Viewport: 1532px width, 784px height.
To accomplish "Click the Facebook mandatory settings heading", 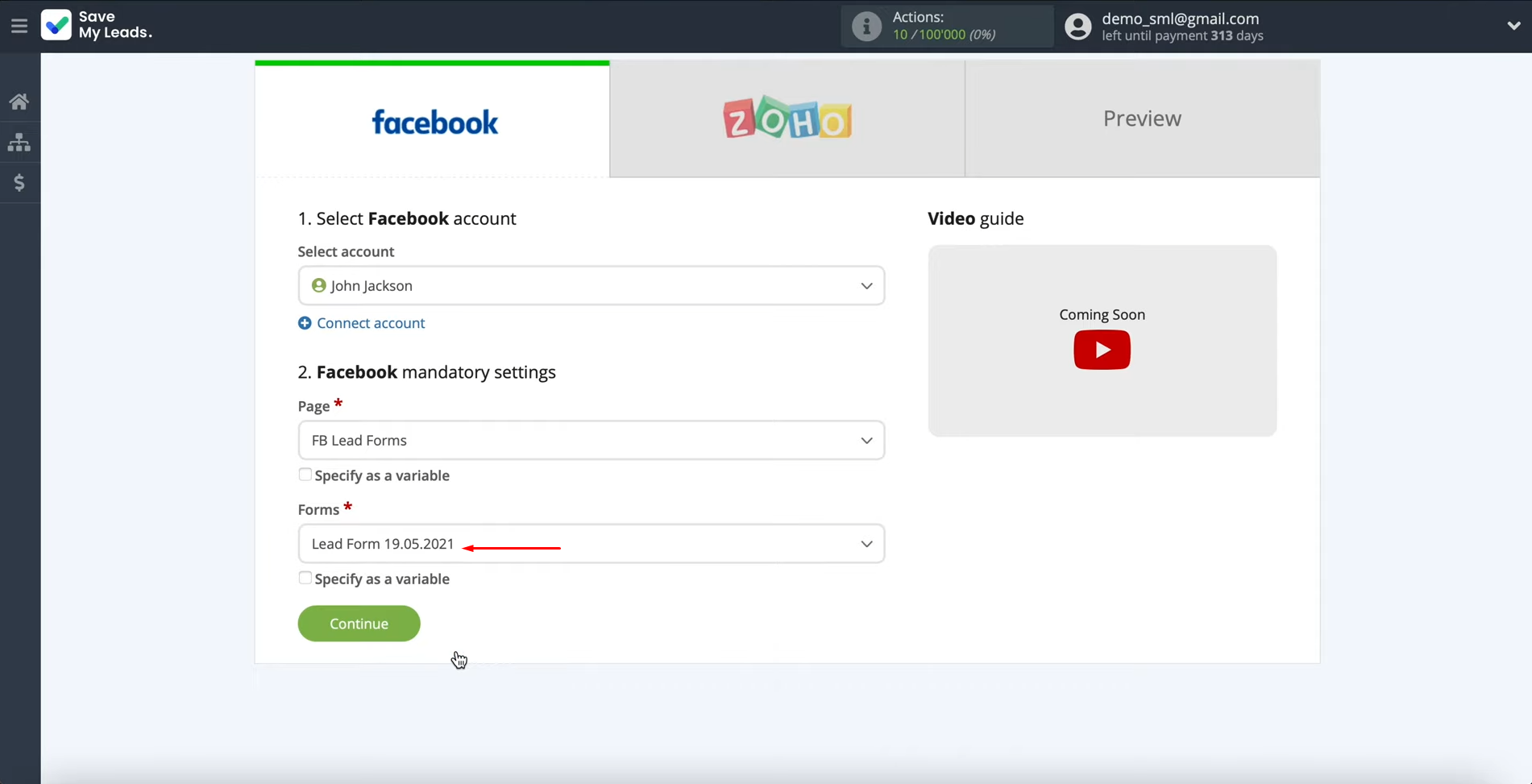I will [427, 372].
